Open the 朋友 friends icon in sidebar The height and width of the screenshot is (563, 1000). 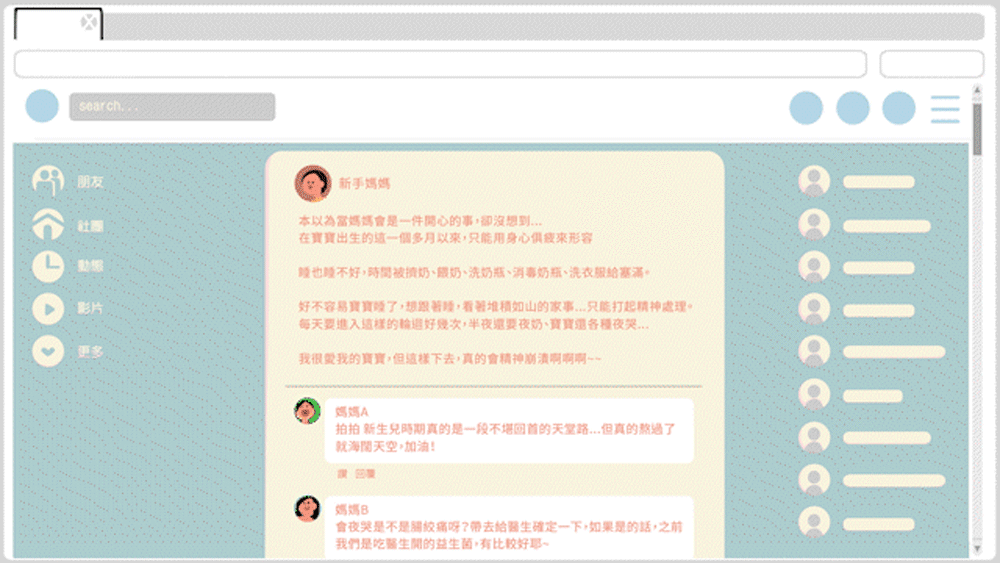click(47, 181)
